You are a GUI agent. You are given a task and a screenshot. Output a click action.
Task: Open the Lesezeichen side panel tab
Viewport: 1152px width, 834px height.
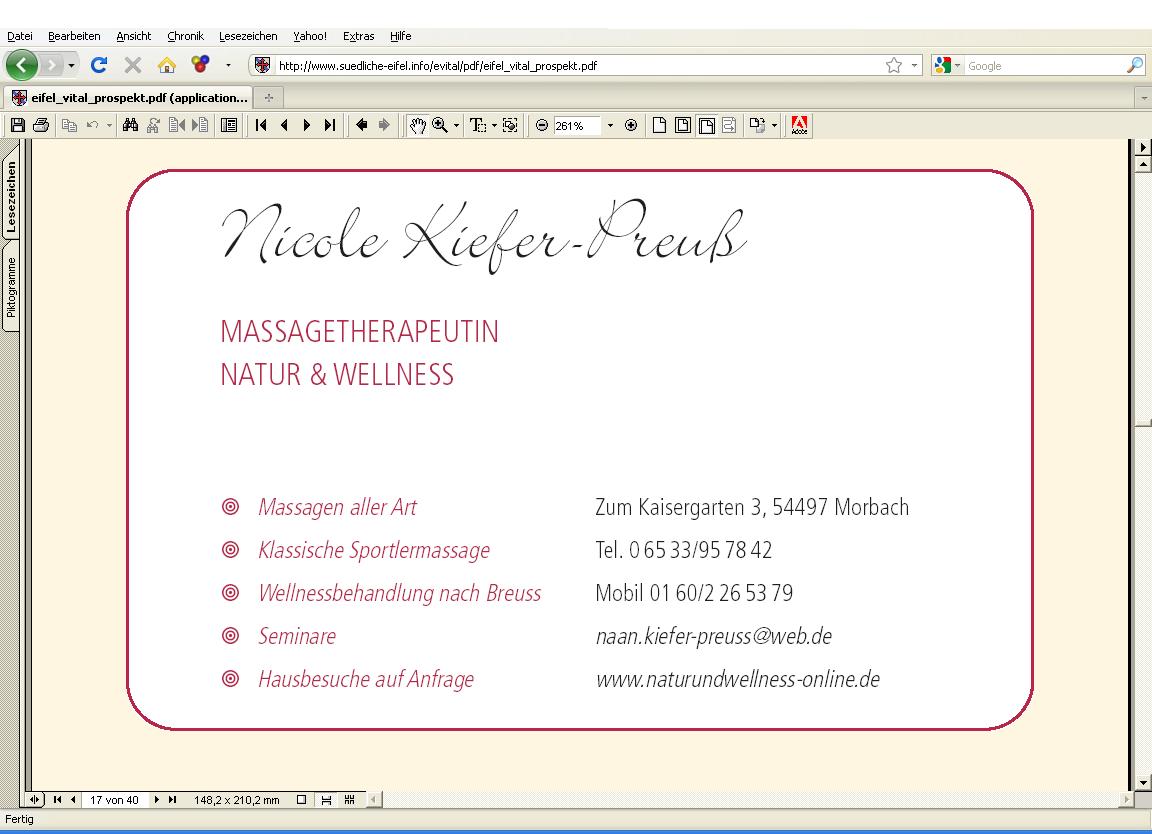11,197
